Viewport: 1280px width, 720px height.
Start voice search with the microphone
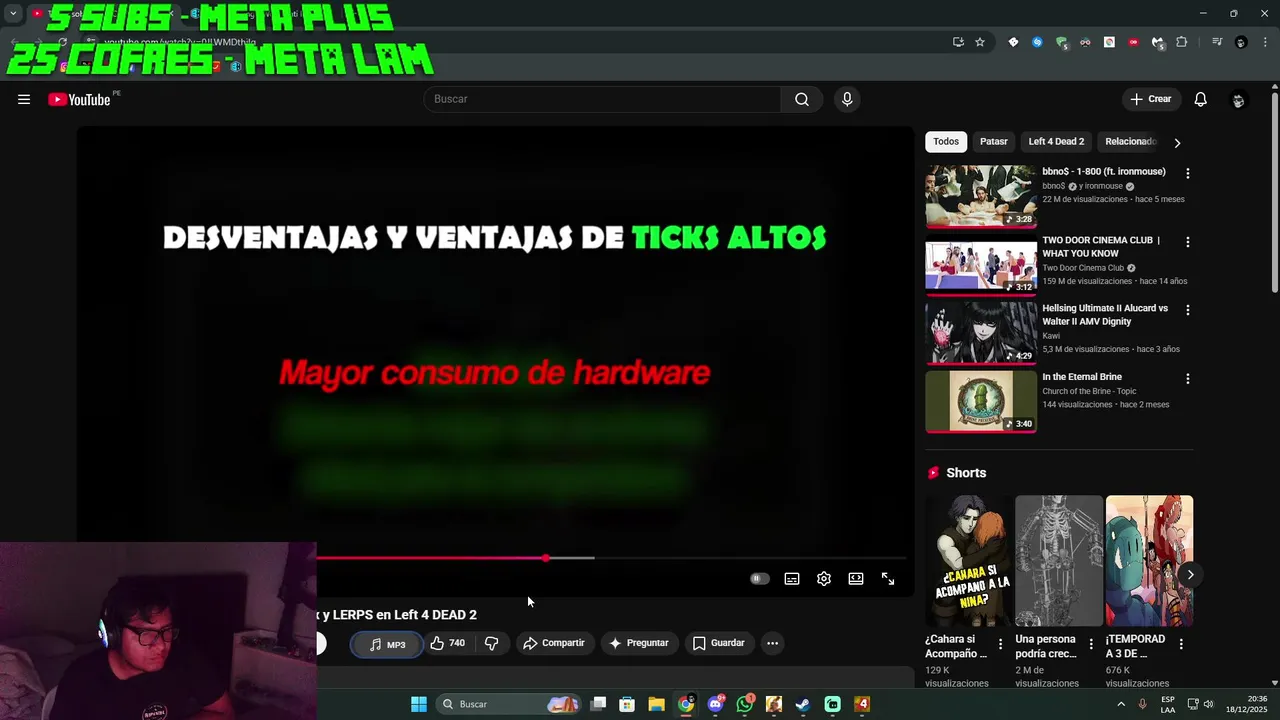(x=847, y=99)
